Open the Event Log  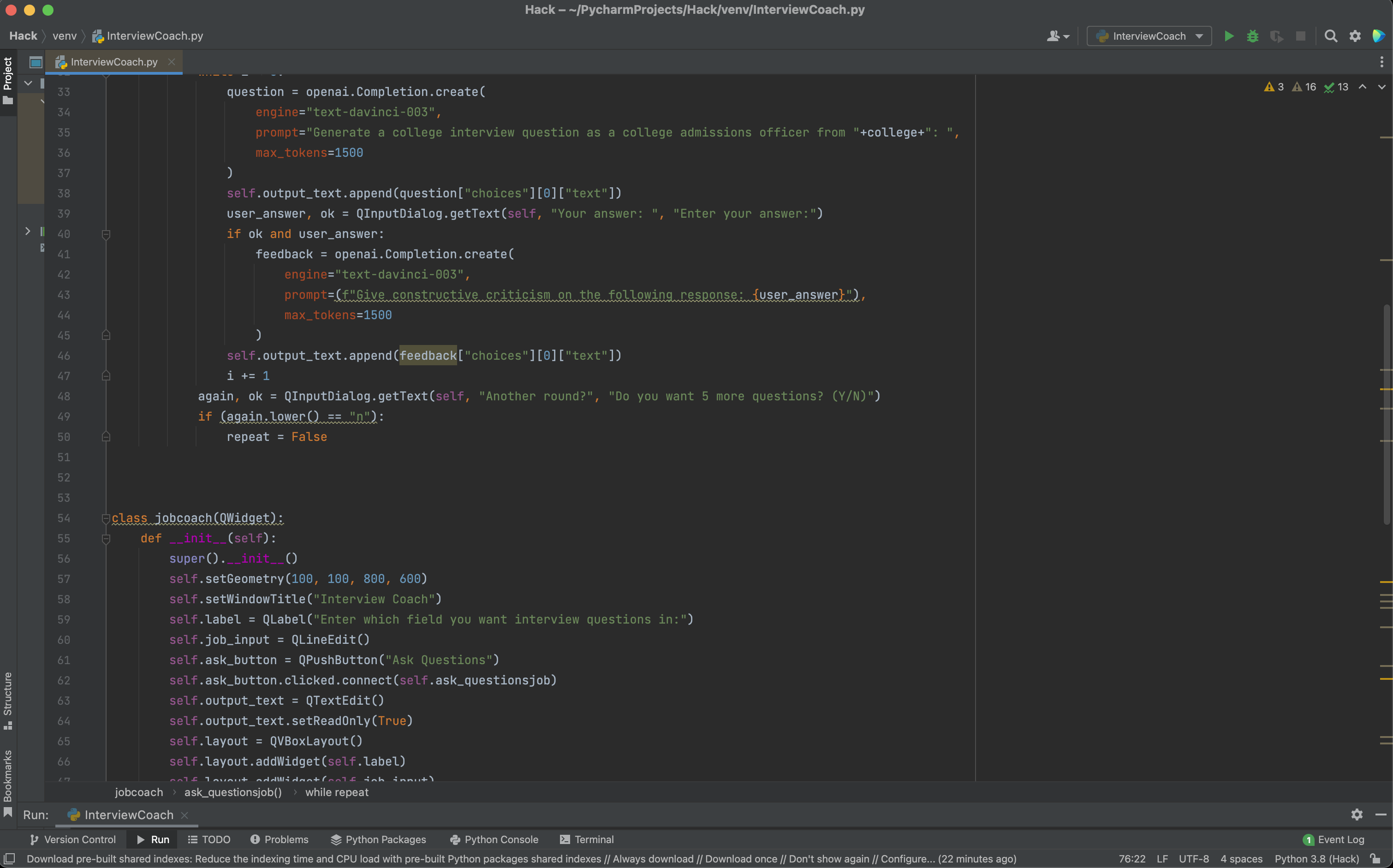click(x=1333, y=839)
